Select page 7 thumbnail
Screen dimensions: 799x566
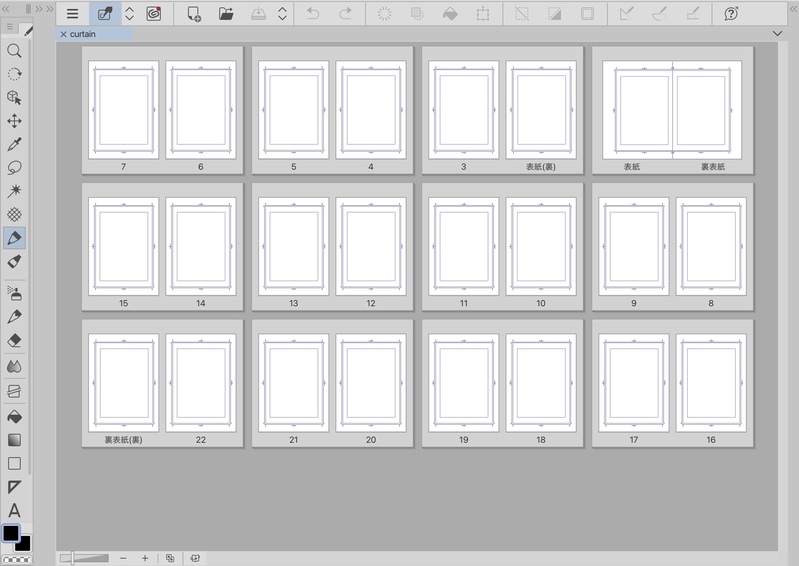pyautogui.click(x=123, y=110)
